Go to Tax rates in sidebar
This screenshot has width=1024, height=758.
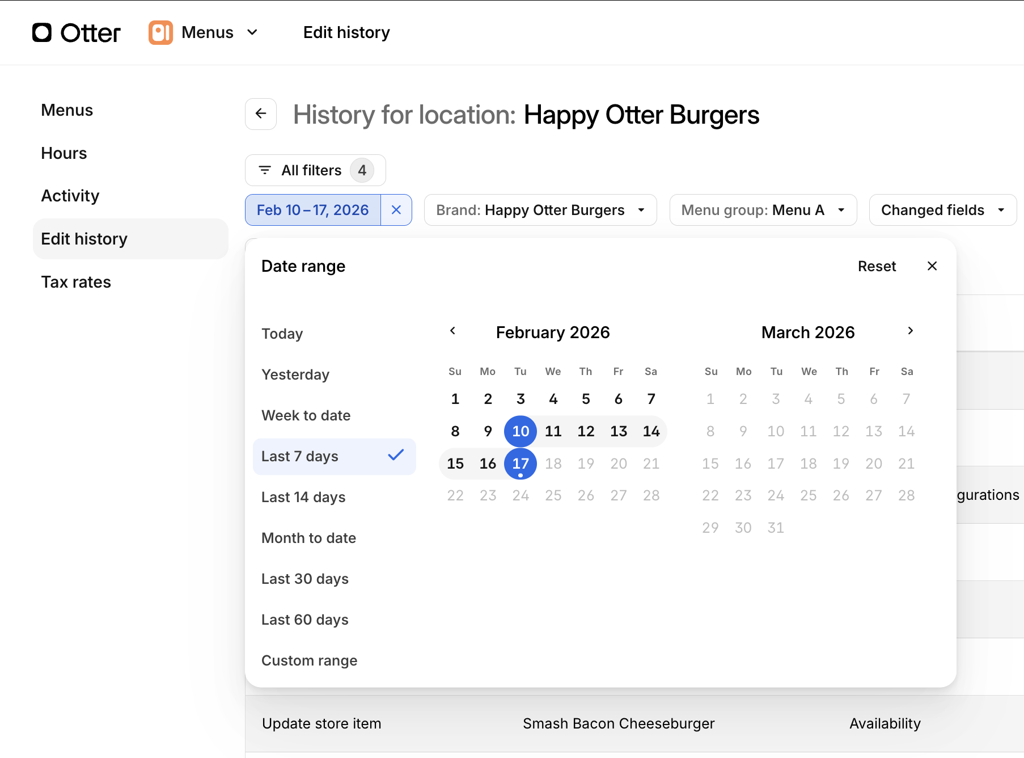click(x=76, y=282)
